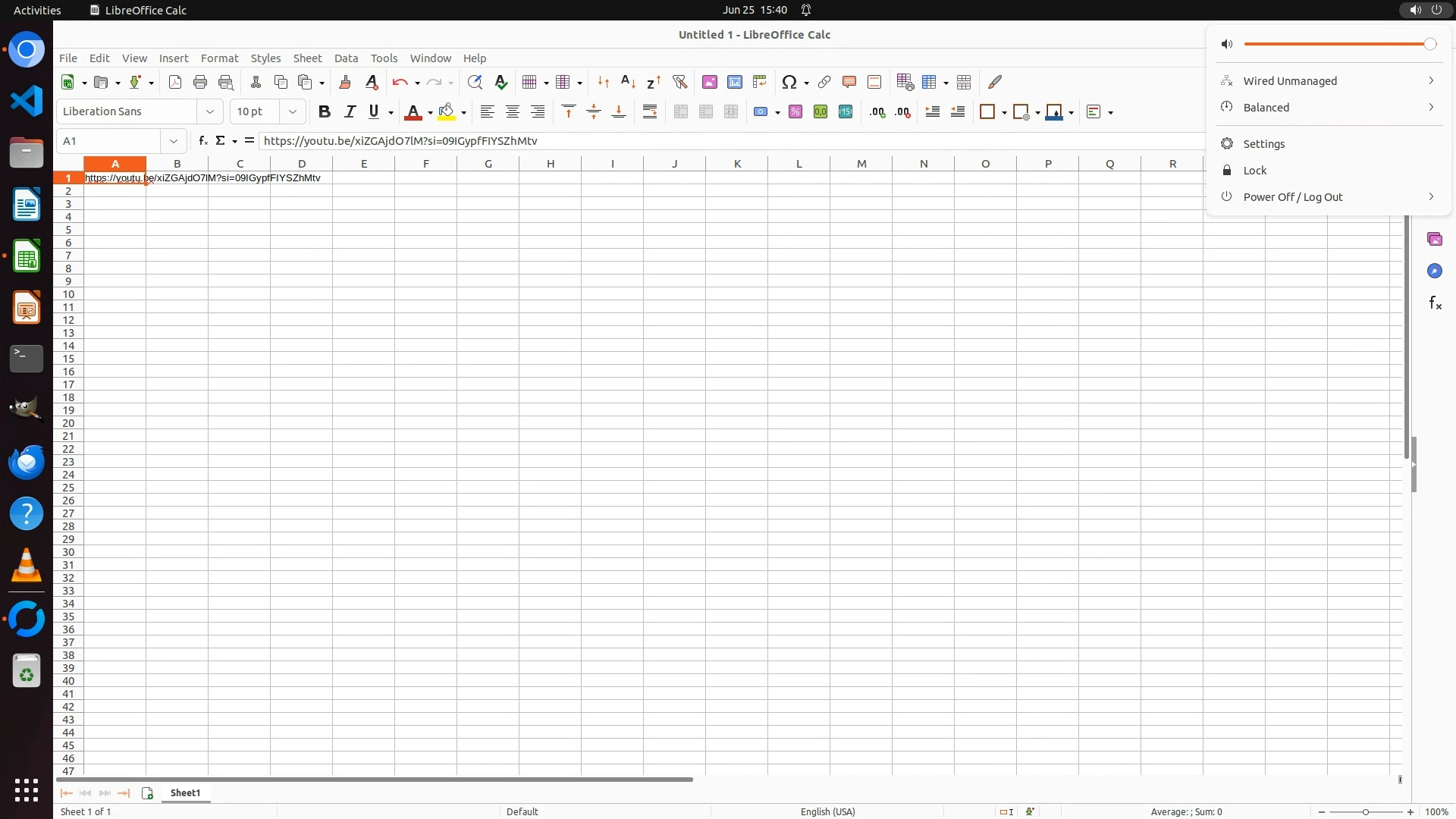Viewport: 1456px width, 819px height.
Task: Click the Insert Chart icon
Action: tap(734, 82)
